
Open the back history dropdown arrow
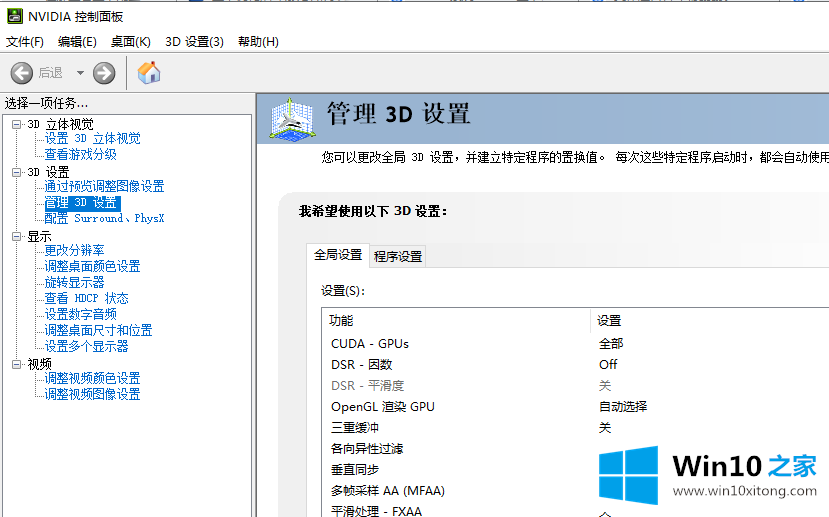(80, 73)
